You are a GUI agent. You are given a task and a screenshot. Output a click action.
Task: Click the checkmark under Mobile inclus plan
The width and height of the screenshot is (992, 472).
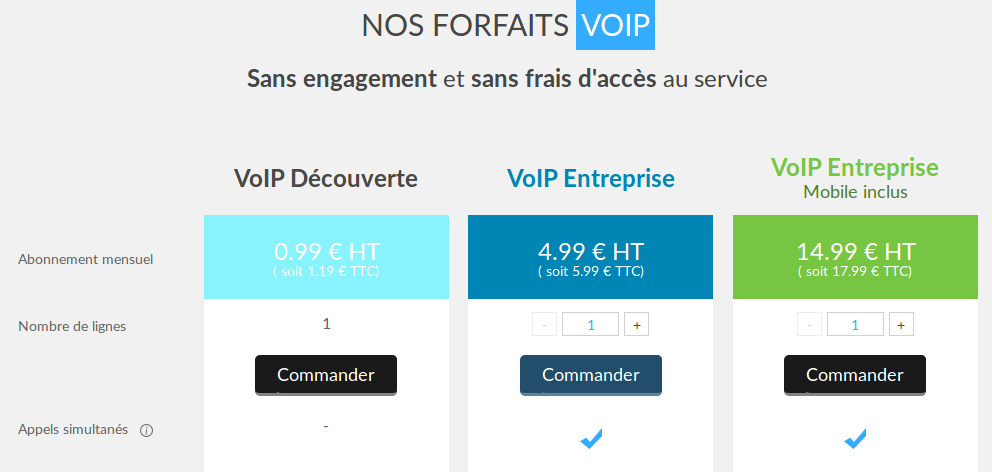[x=855, y=438]
